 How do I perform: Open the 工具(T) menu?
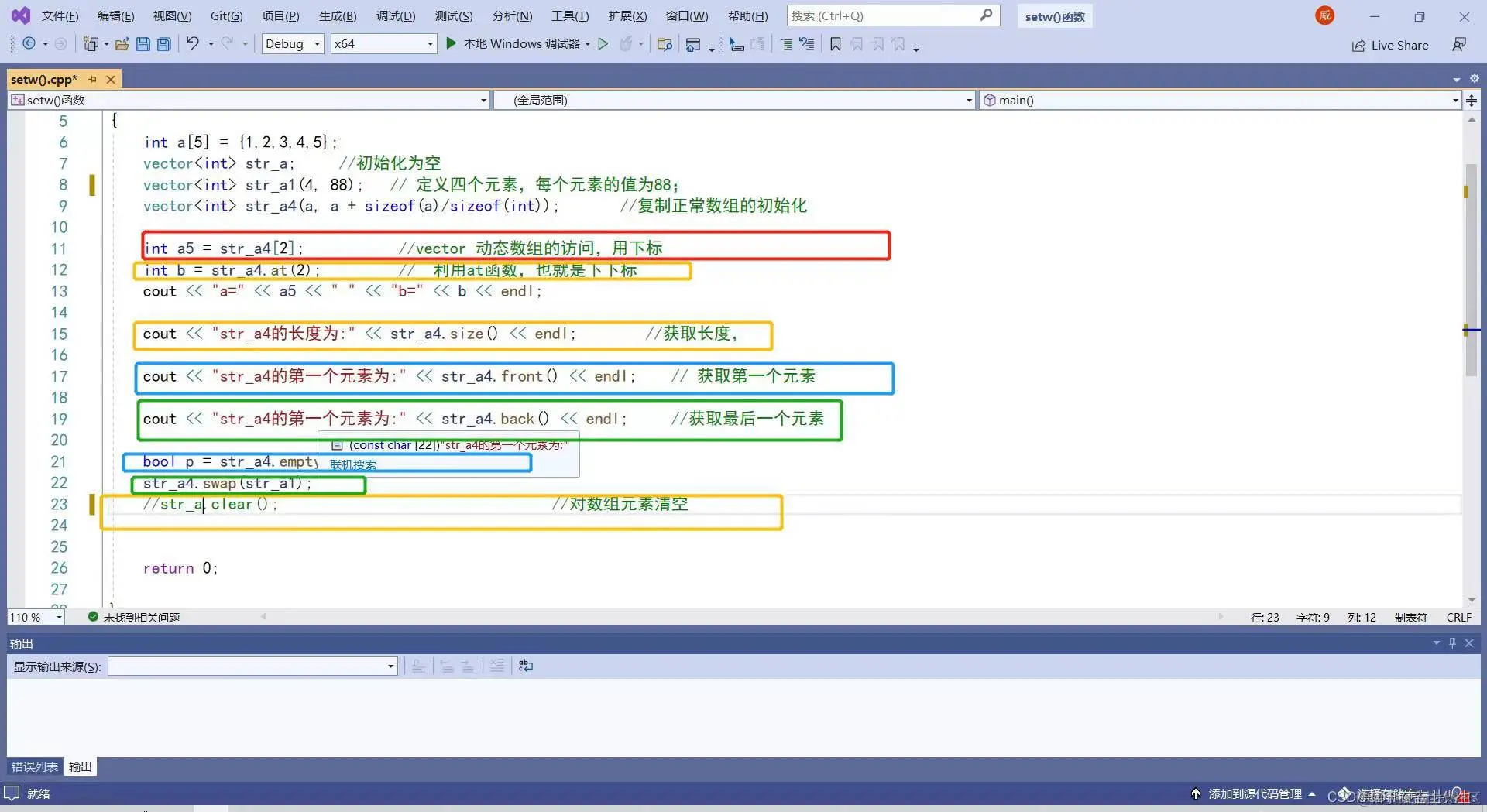(570, 15)
